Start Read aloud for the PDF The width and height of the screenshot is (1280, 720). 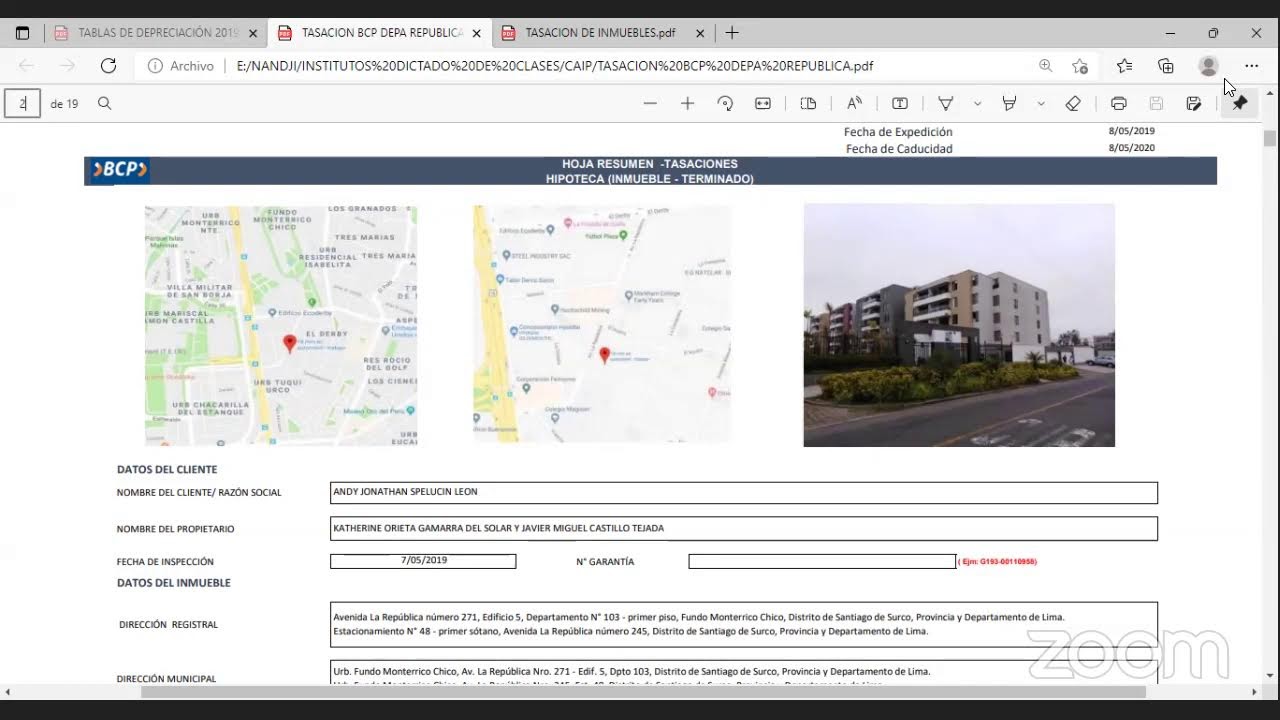854,103
